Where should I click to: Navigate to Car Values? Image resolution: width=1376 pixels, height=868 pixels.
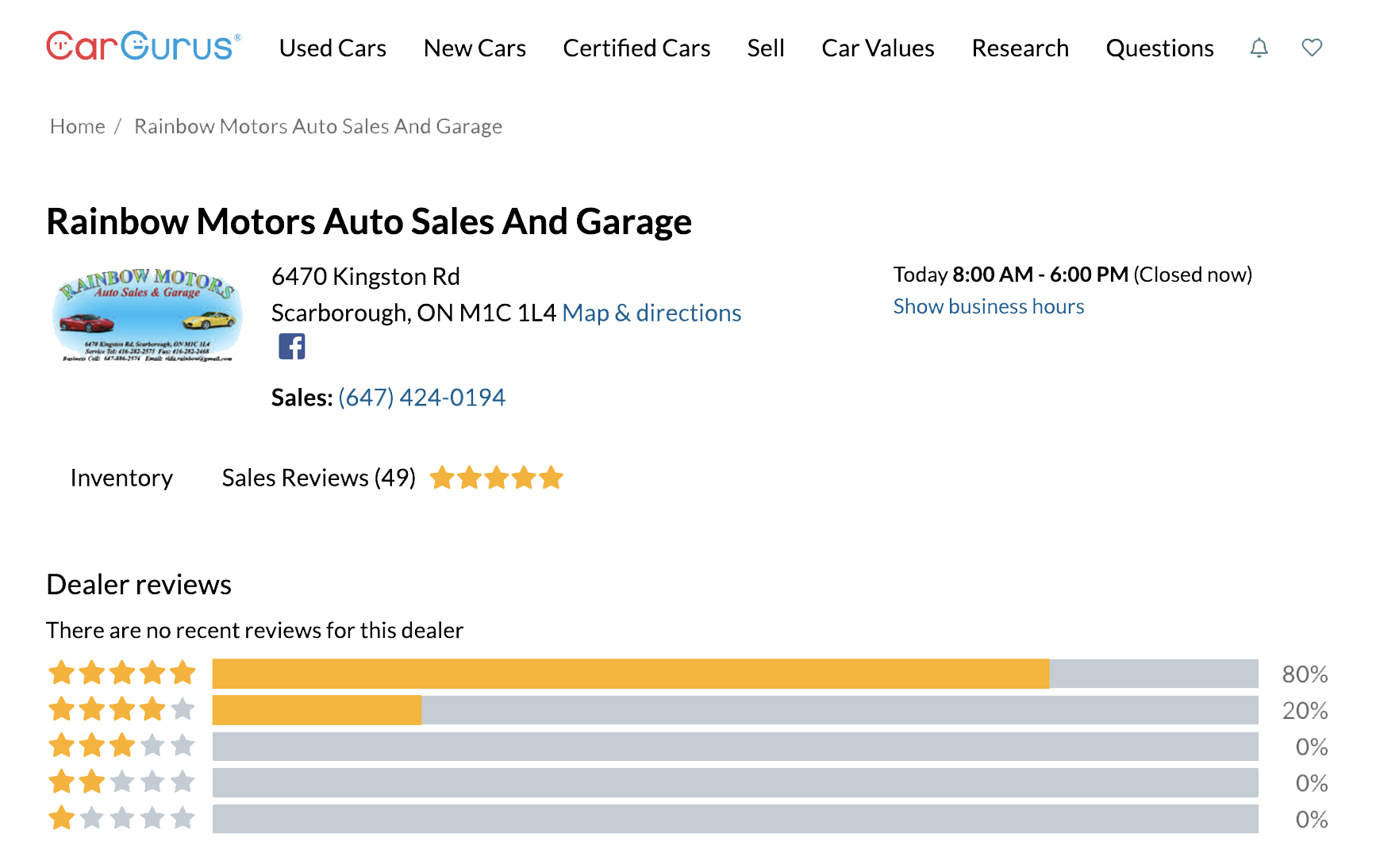click(x=878, y=48)
